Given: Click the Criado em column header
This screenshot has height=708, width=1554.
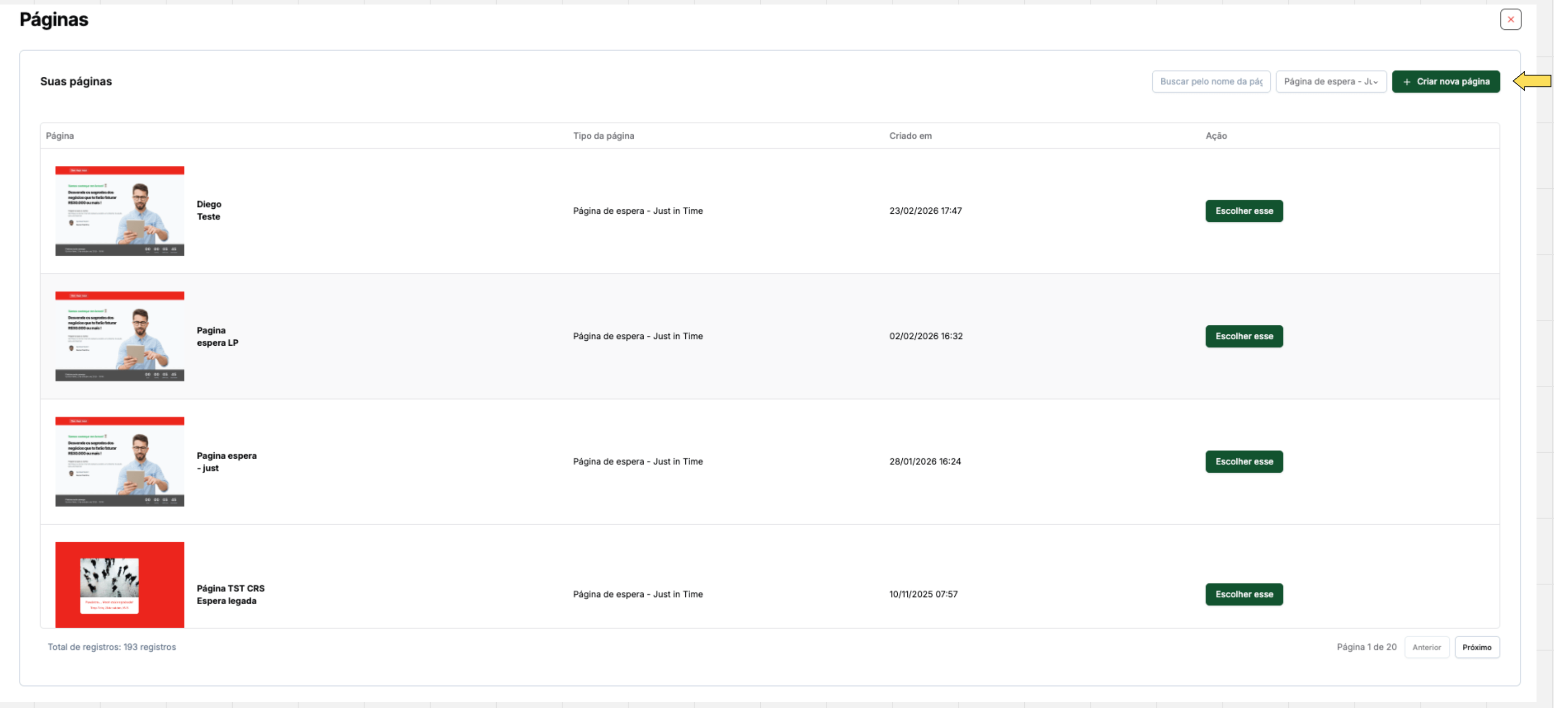Looking at the screenshot, I should (910, 136).
